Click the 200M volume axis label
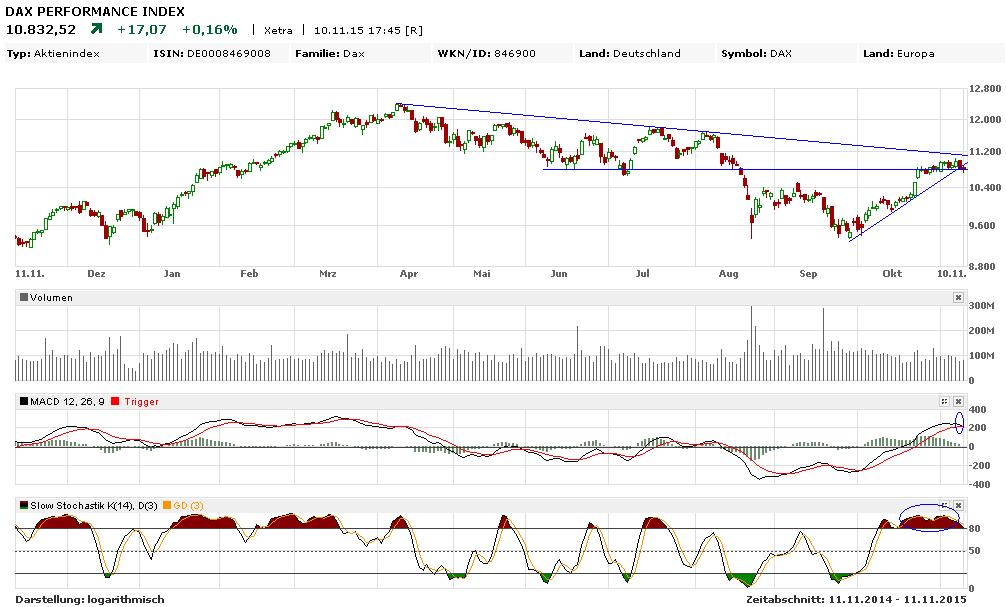Viewport: 1006px width, 607px height. point(982,330)
